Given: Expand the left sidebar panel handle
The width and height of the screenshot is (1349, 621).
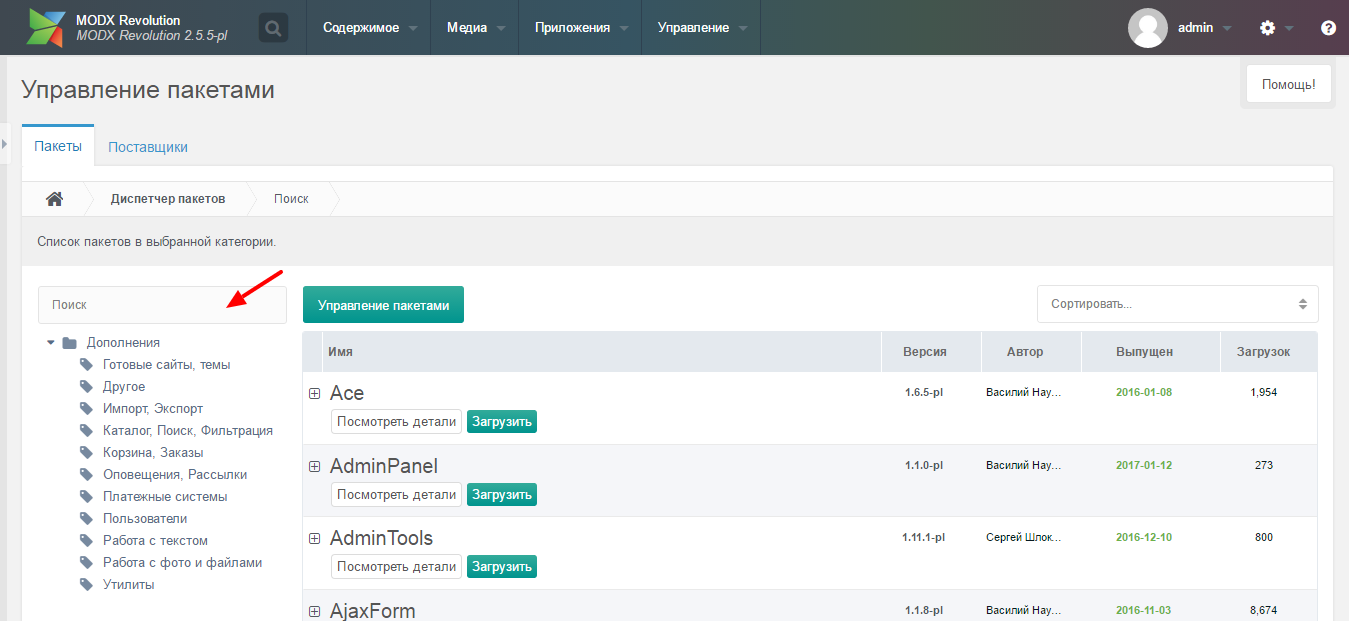Looking at the screenshot, I should [4, 144].
